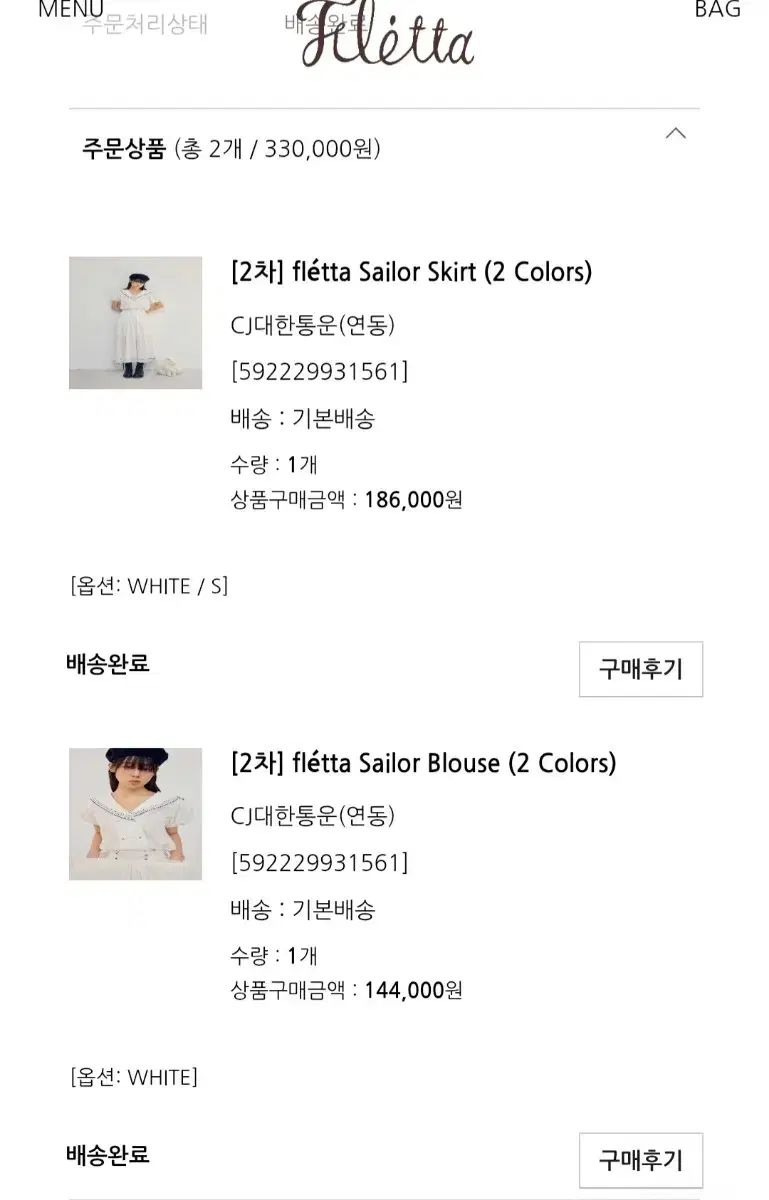Click the Sailor Skirt 배송완료 status

[108, 663]
